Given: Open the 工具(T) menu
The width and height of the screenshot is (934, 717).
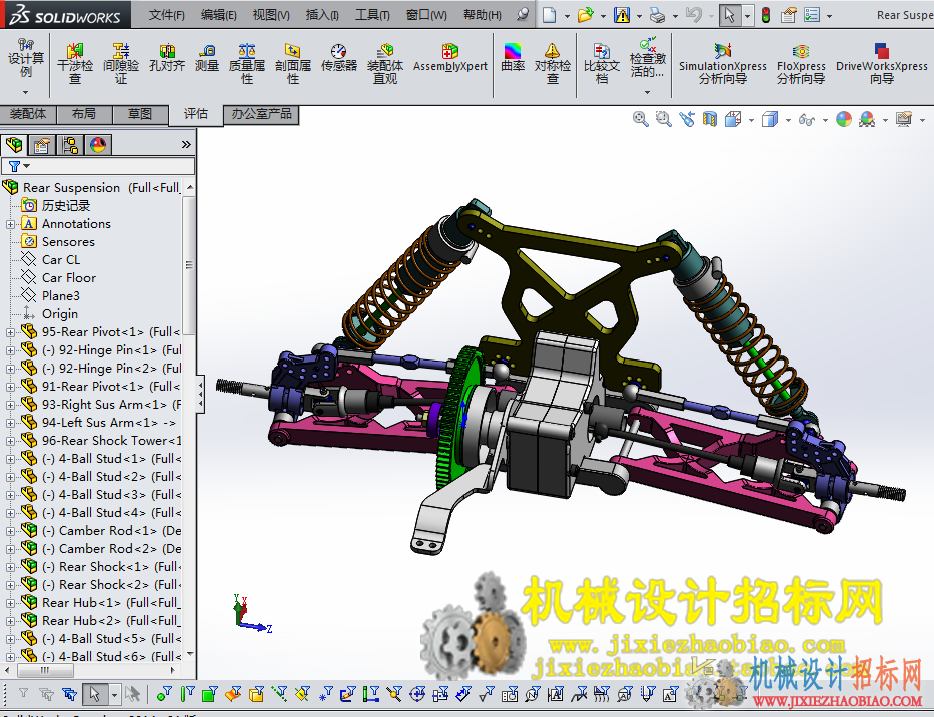Looking at the screenshot, I should click(x=372, y=15).
